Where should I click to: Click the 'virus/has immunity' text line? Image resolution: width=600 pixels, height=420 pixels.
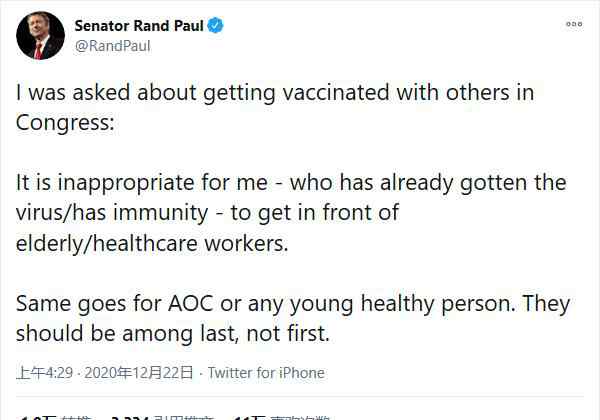207,213
